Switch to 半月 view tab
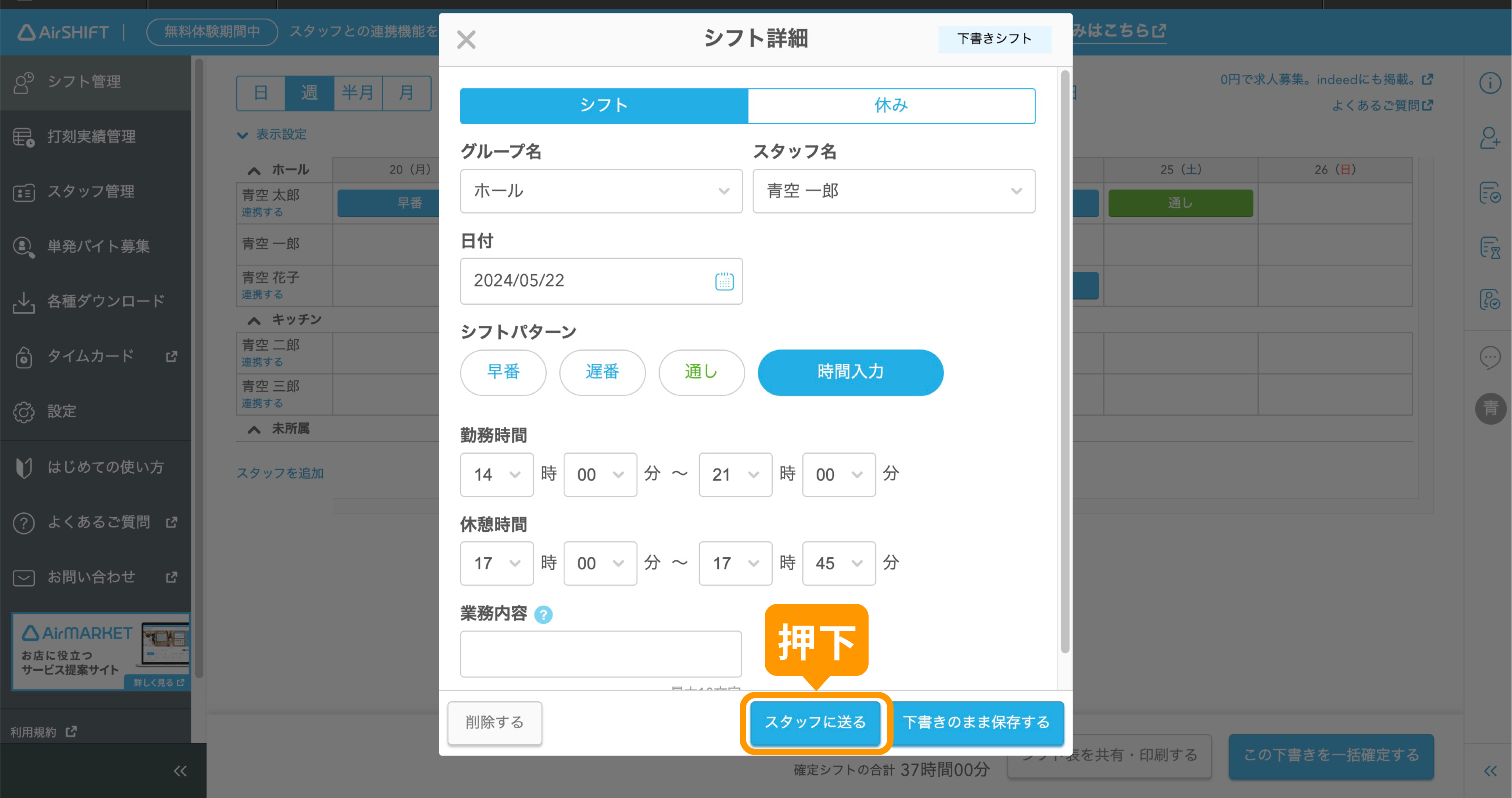1512x798 pixels. 358,93
